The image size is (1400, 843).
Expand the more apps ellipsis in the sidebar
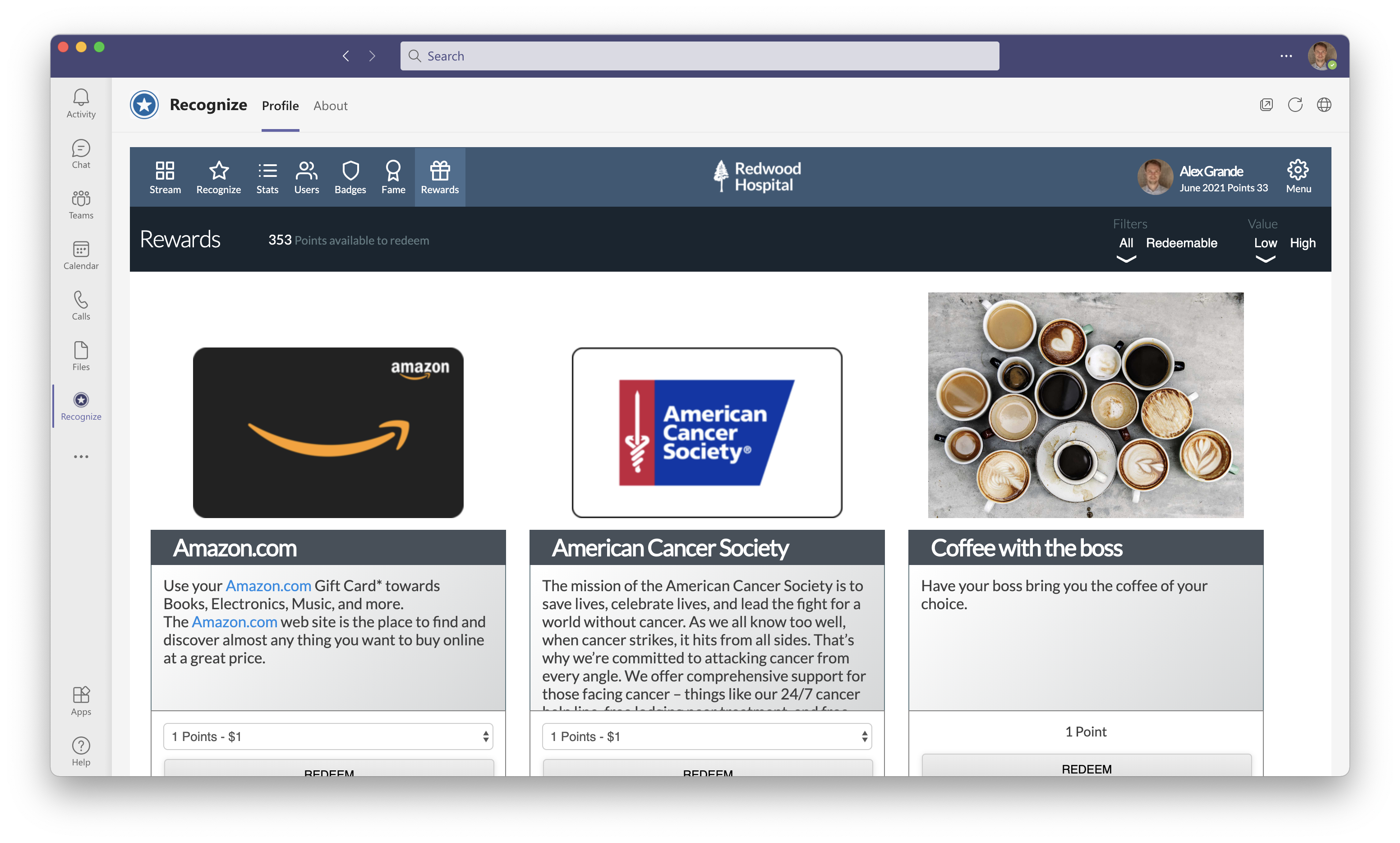pyautogui.click(x=81, y=457)
